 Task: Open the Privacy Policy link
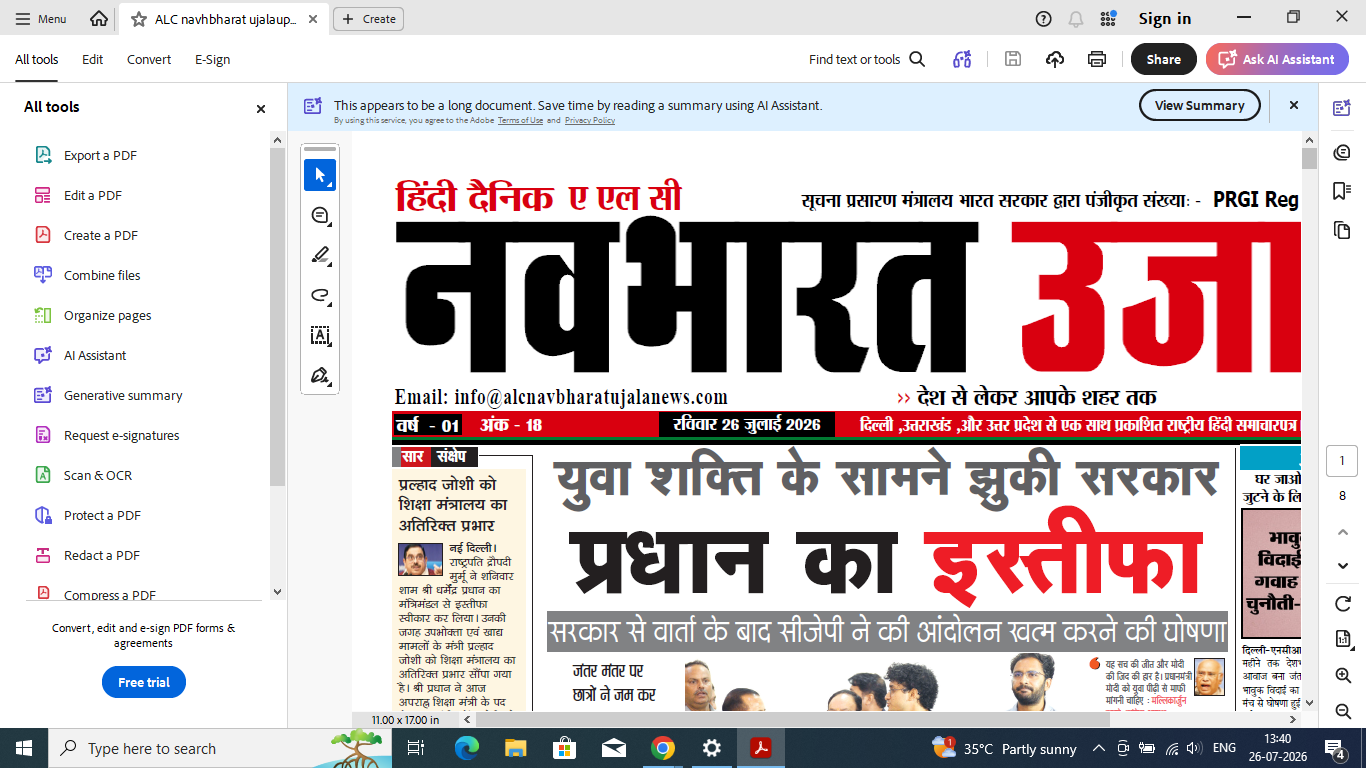click(590, 120)
